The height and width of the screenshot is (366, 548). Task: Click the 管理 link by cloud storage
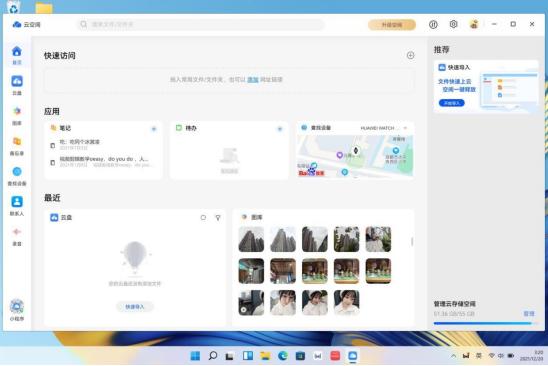pyautogui.click(x=529, y=314)
